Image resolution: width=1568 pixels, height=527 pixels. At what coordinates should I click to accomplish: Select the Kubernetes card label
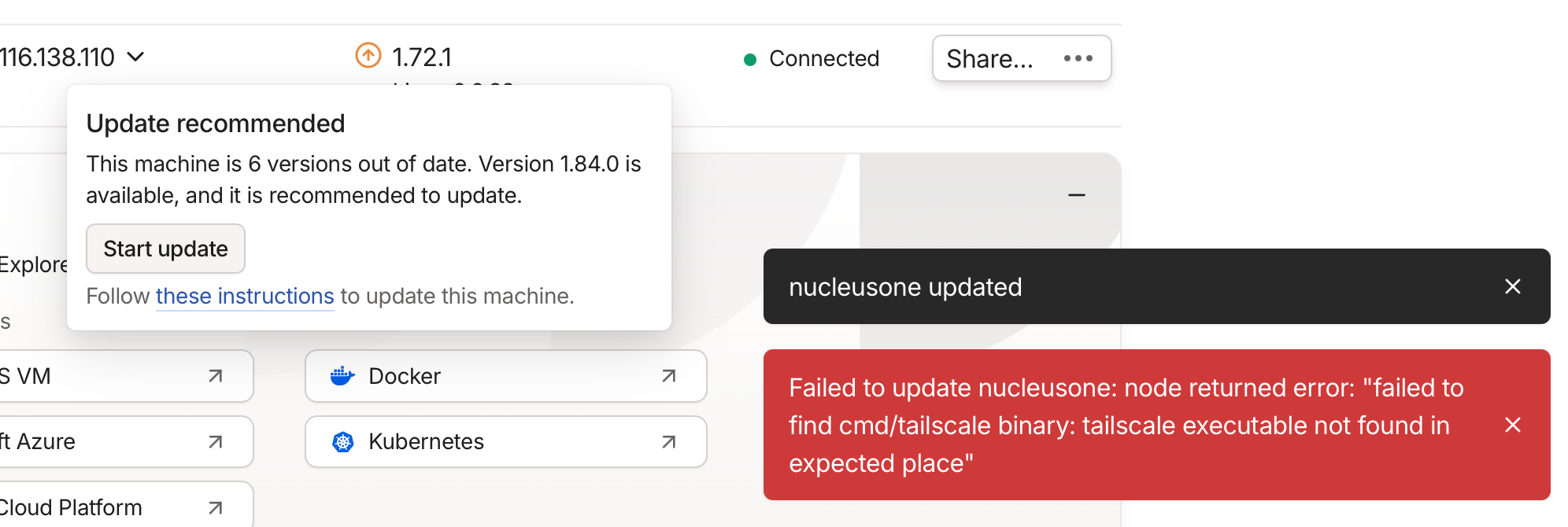[x=426, y=442]
